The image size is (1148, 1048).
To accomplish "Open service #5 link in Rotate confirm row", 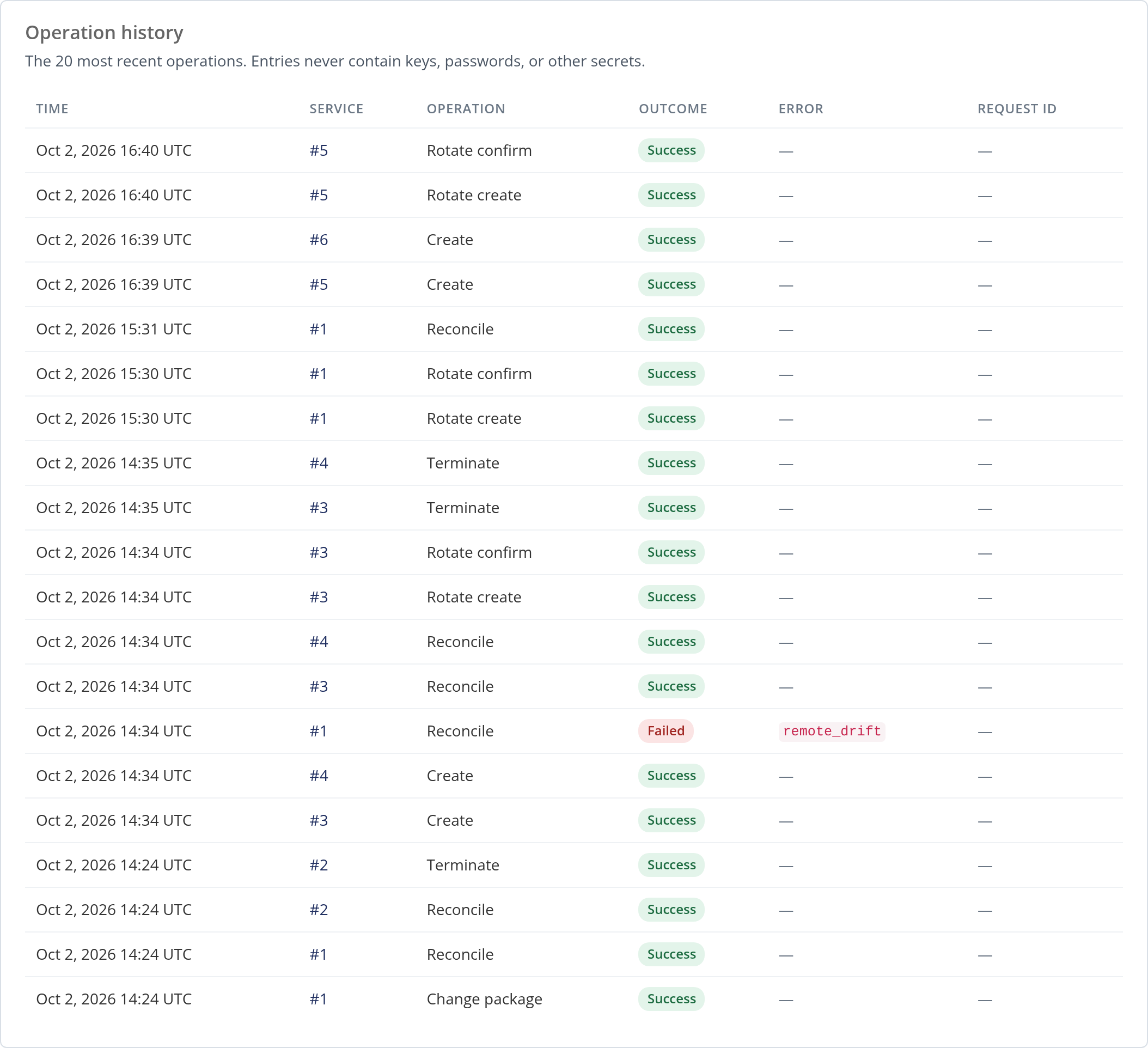I will 319,150.
